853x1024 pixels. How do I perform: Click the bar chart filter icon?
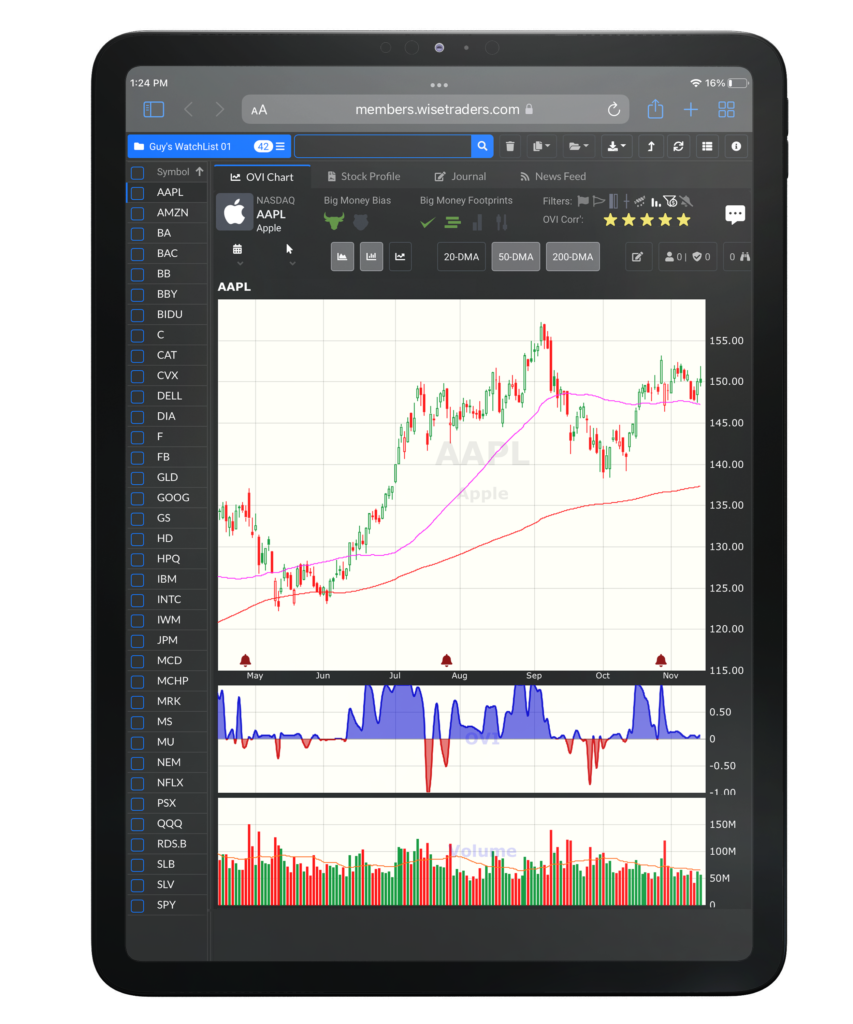[656, 202]
